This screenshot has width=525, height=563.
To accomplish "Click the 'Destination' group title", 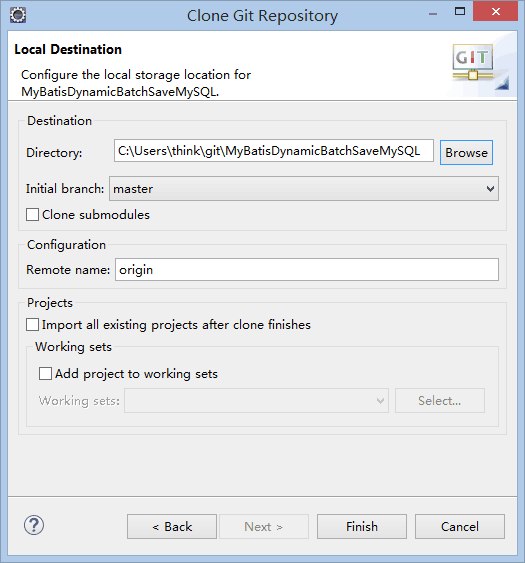I will (x=60, y=121).
